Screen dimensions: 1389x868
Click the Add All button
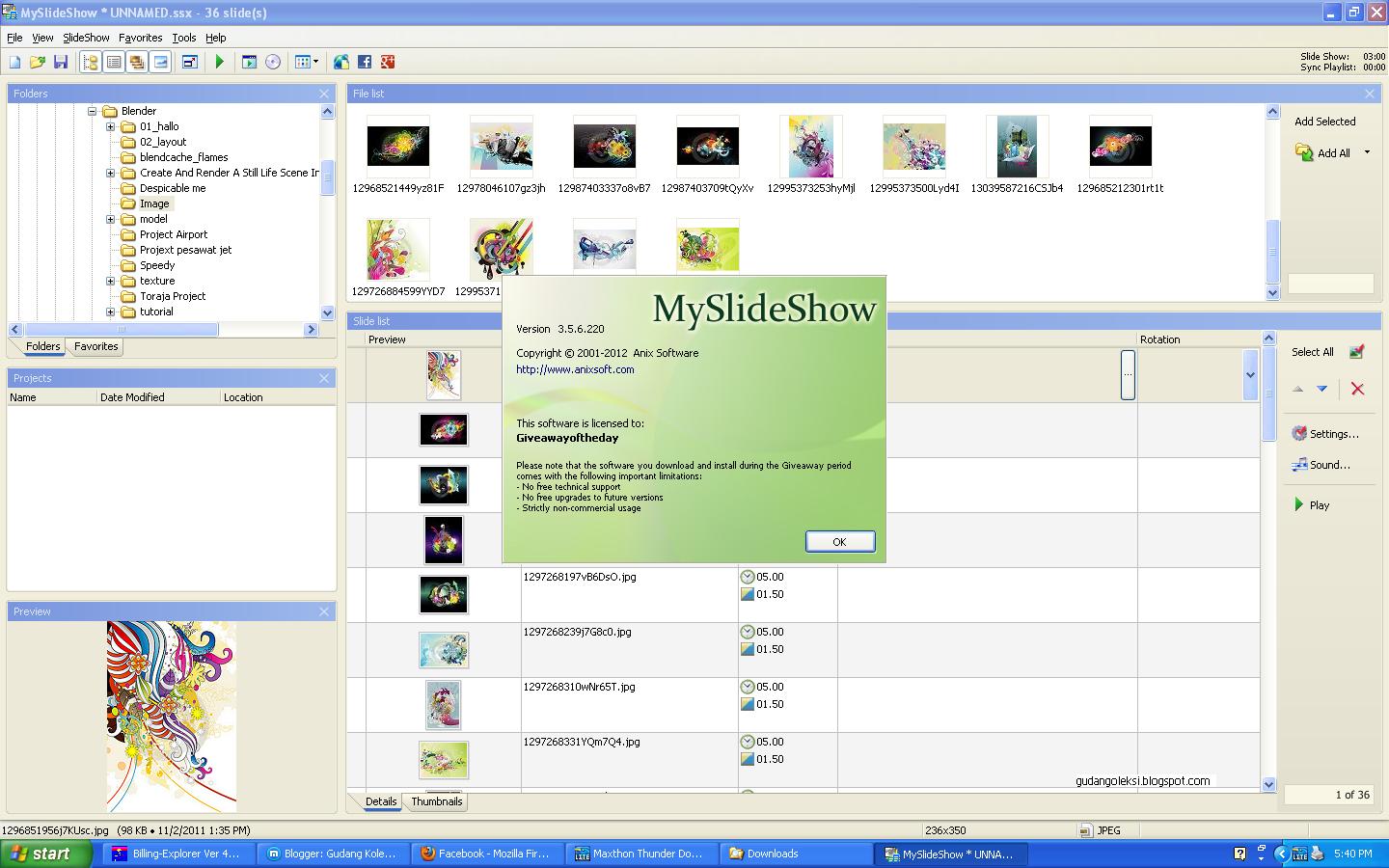(1322, 152)
